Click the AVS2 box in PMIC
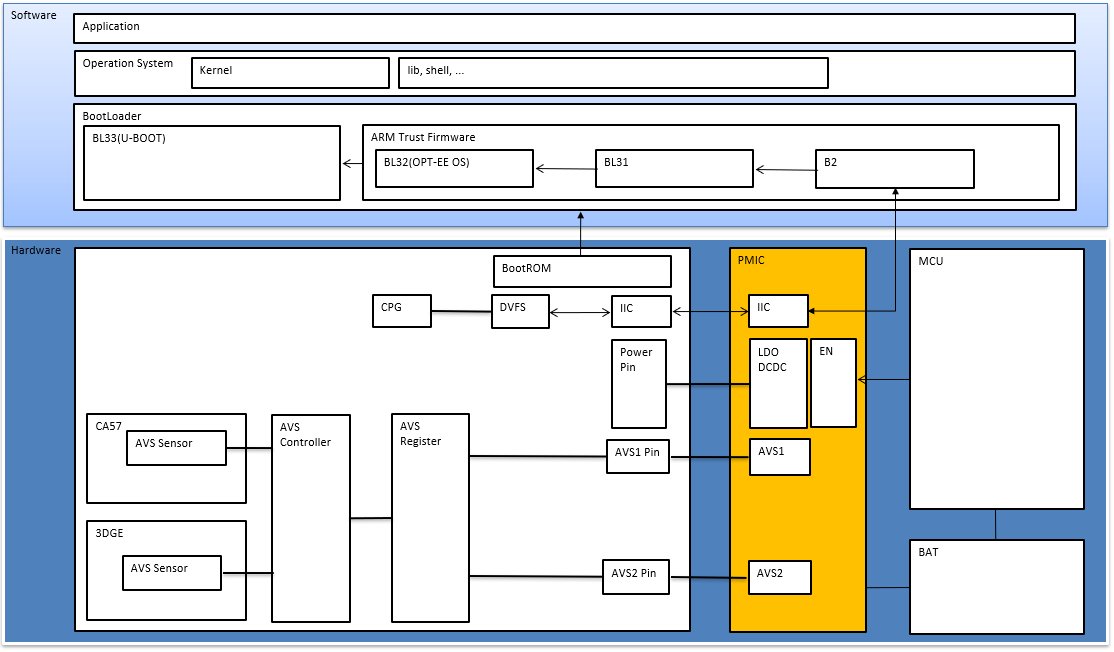The height and width of the screenshot is (652, 1114). pyautogui.click(x=780, y=577)
